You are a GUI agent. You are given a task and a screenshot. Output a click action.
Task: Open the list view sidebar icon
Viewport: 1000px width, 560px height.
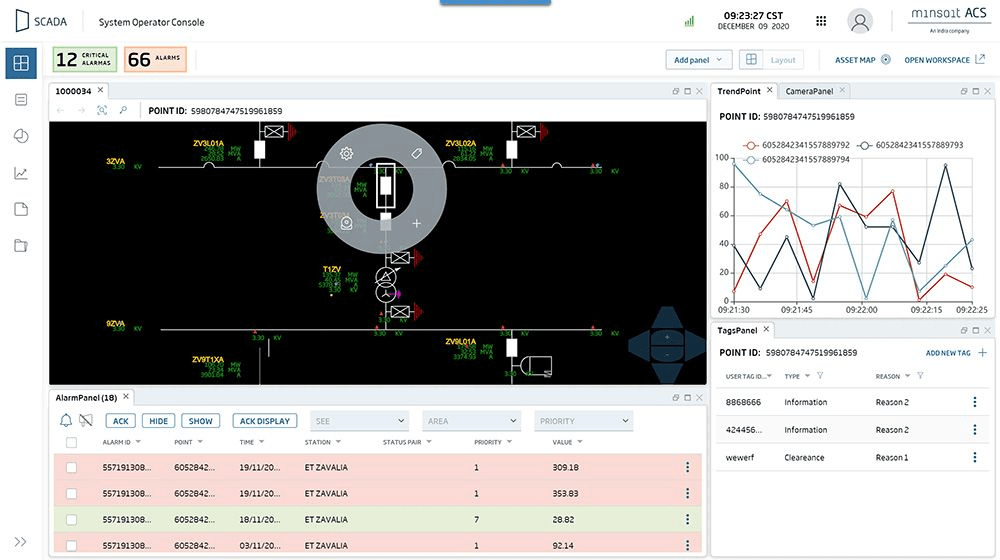(x=21, y=99)
